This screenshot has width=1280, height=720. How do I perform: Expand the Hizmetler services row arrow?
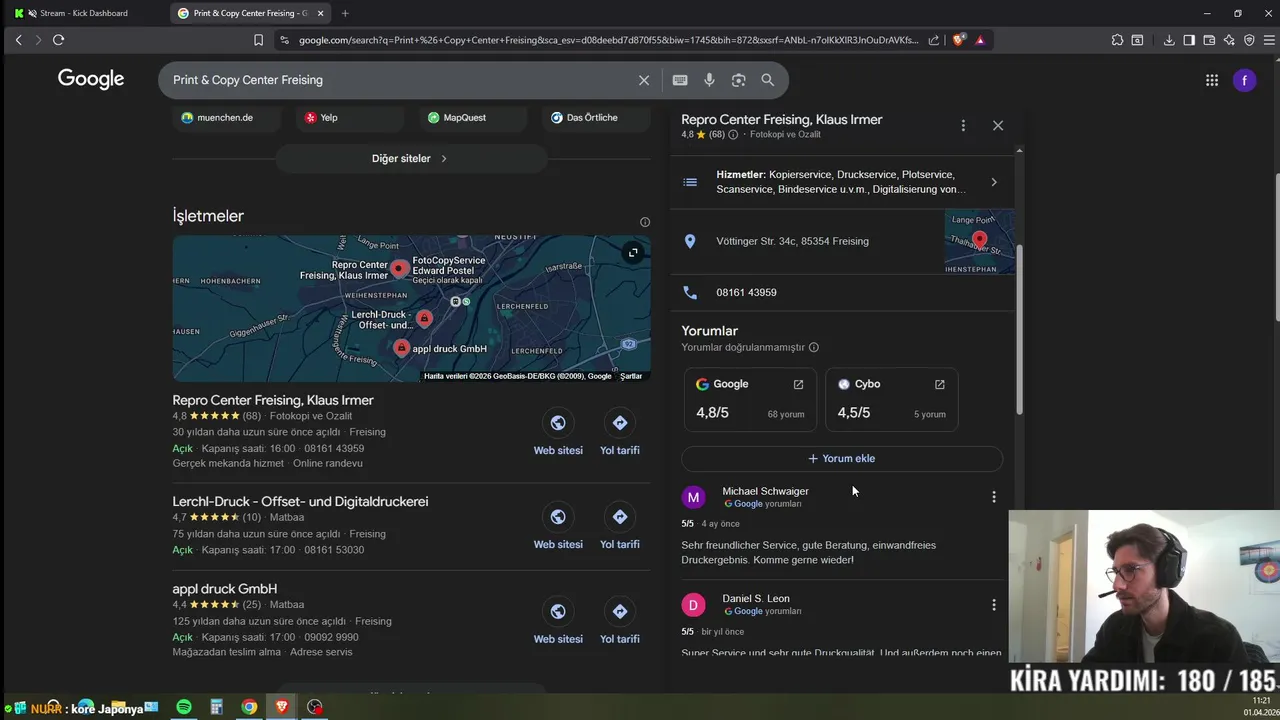[994, 182]
